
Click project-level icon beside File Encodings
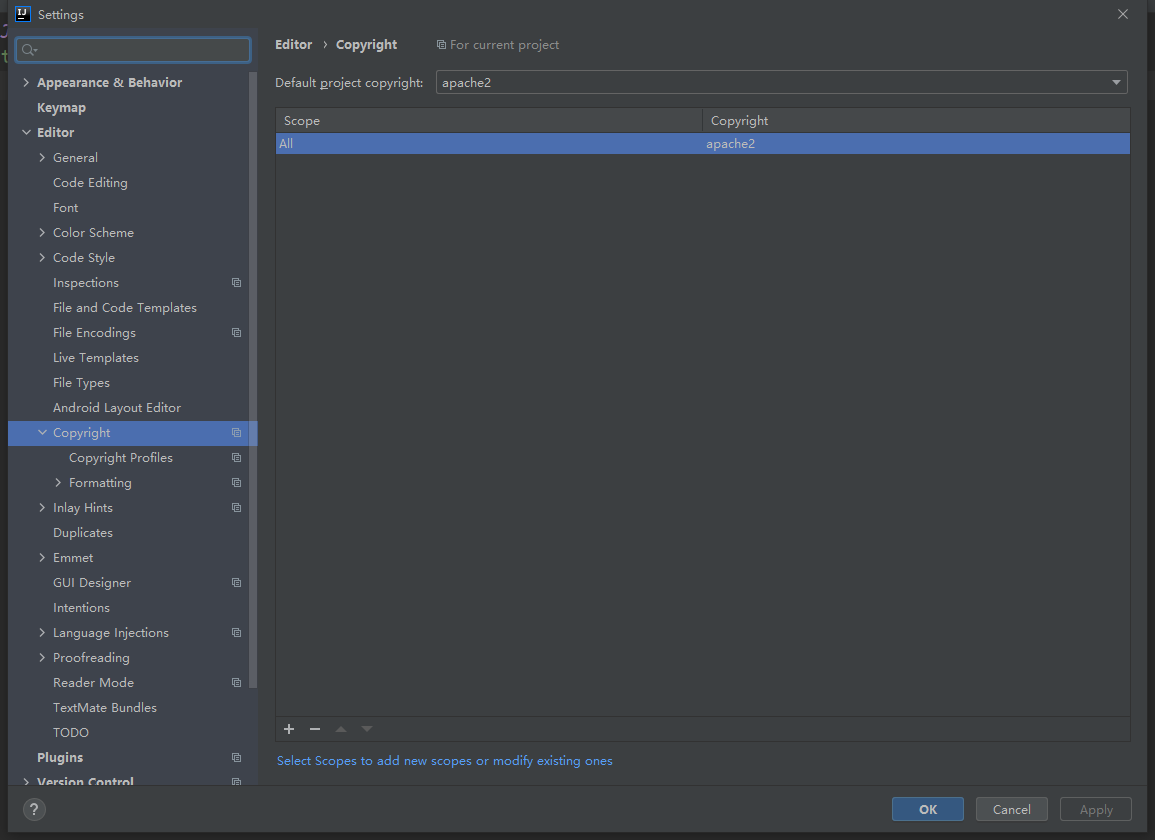point(236,332)
